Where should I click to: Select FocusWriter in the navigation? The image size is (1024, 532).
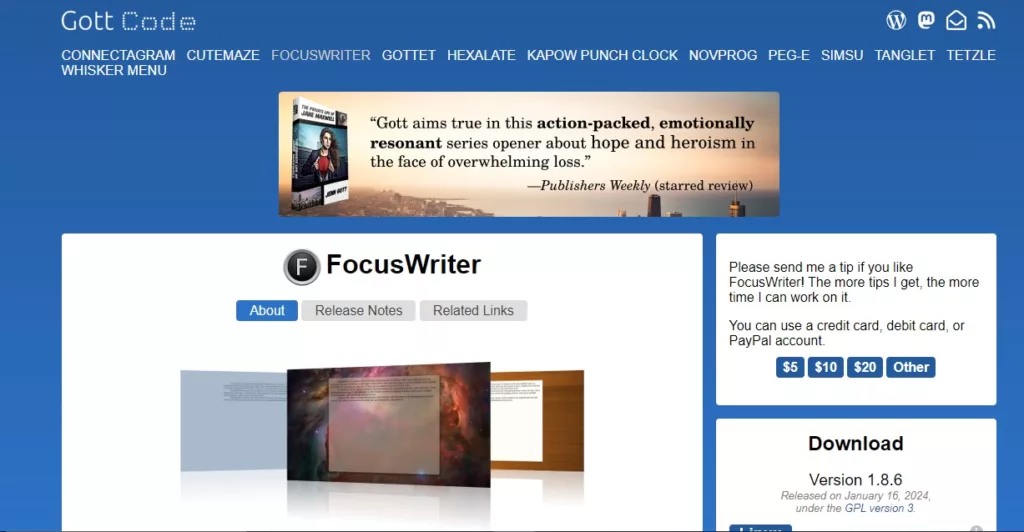click(x=321, y=55)
